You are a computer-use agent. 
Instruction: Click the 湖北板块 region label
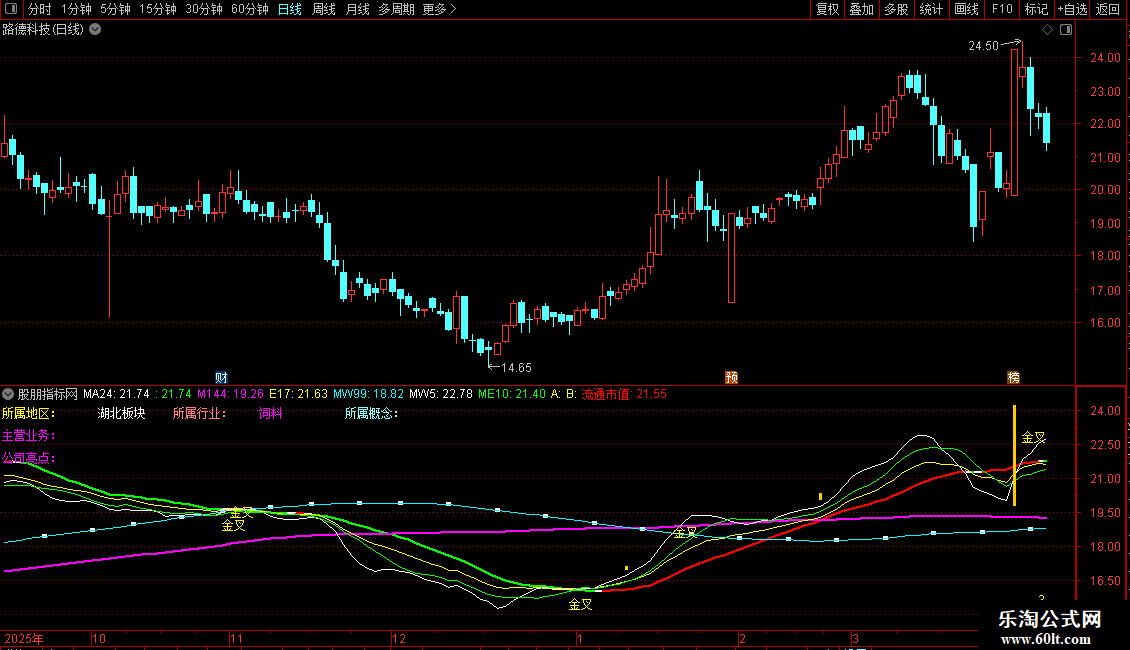[x=121, y=413]
